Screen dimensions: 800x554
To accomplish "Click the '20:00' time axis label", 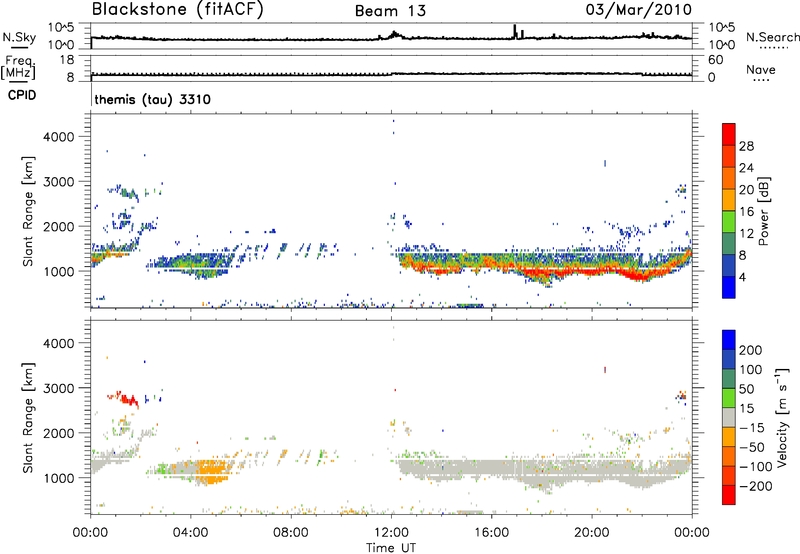I will 592,533.
